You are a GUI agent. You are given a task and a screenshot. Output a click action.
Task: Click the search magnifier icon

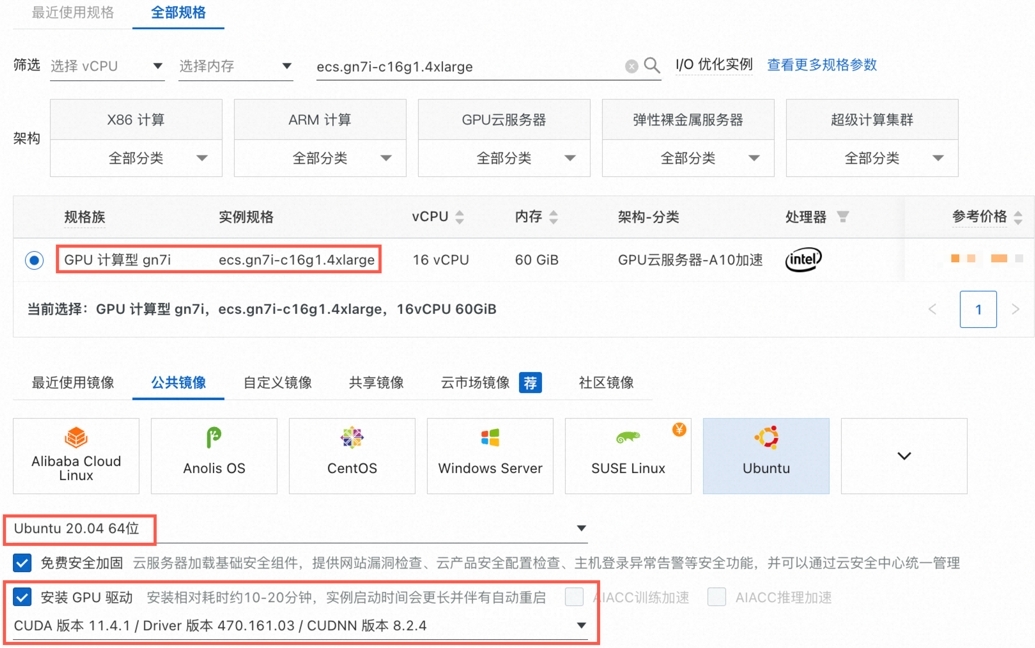(651, 66)
